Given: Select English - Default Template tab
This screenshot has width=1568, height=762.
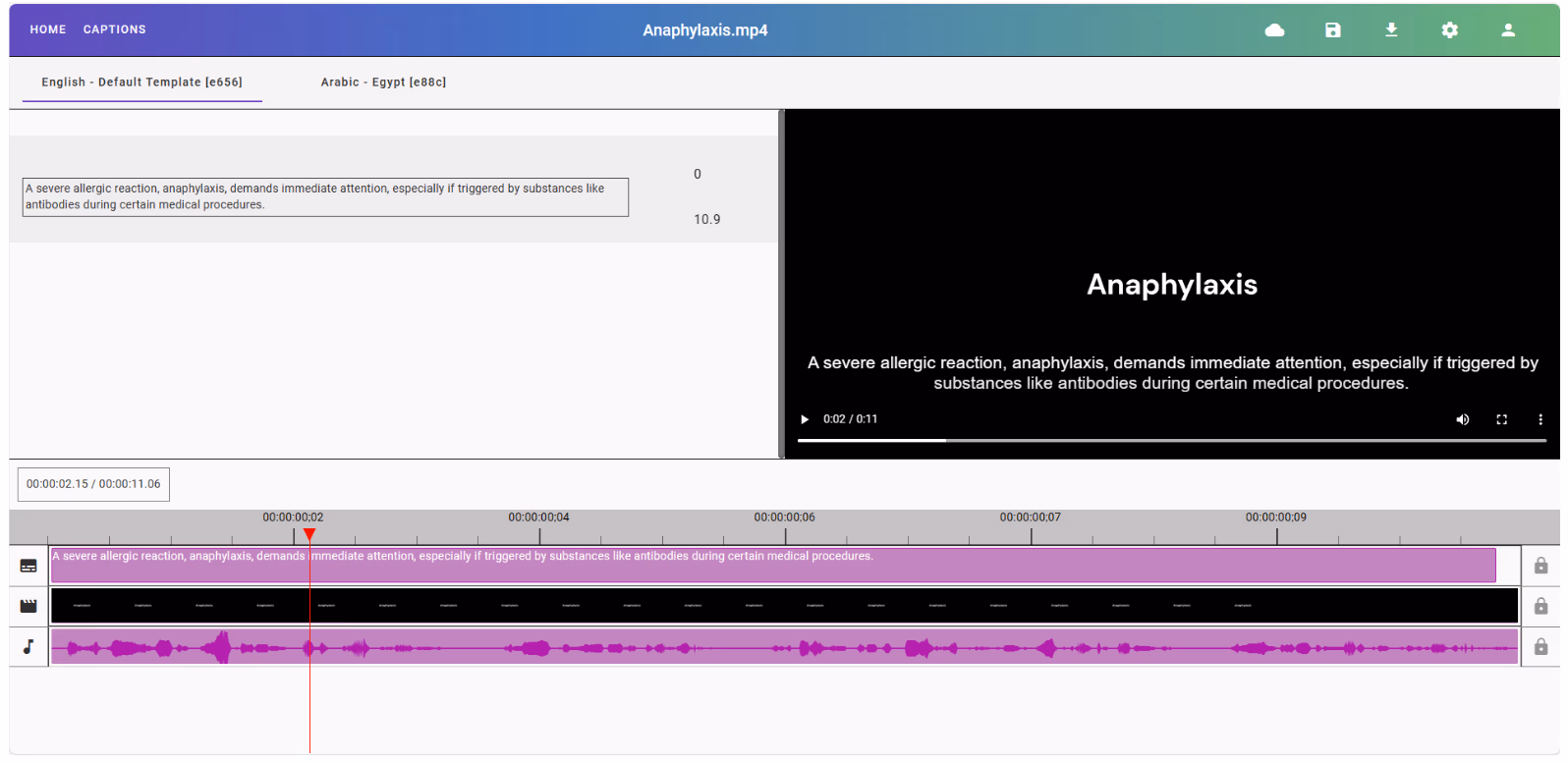Looking at the screenshot, I should pyautogui.click(x=142, y=82).
